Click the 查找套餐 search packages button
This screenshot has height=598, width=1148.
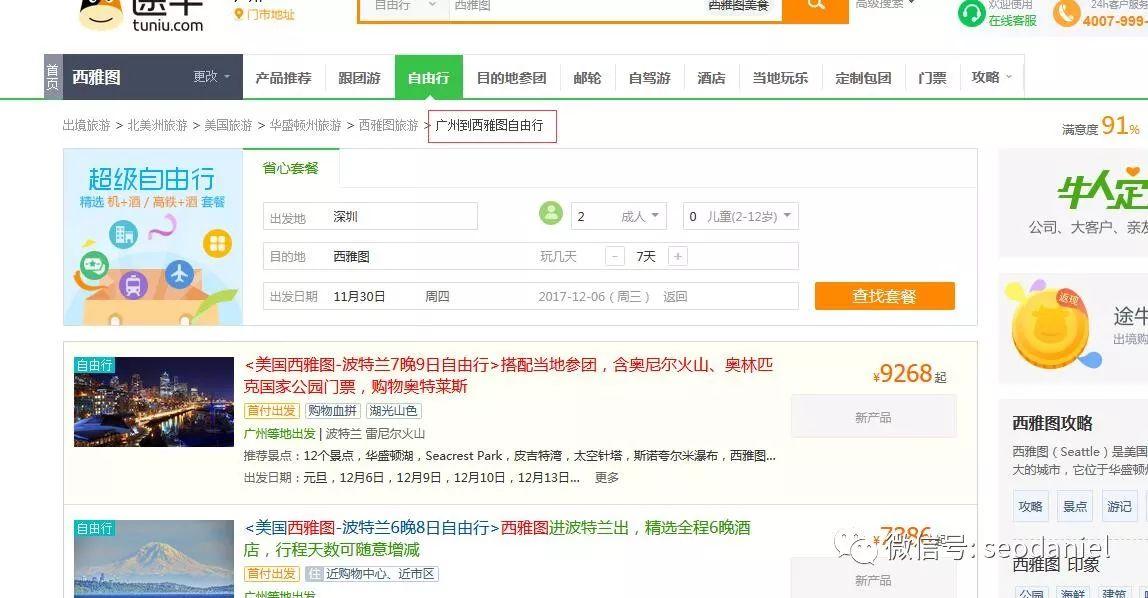884,296
